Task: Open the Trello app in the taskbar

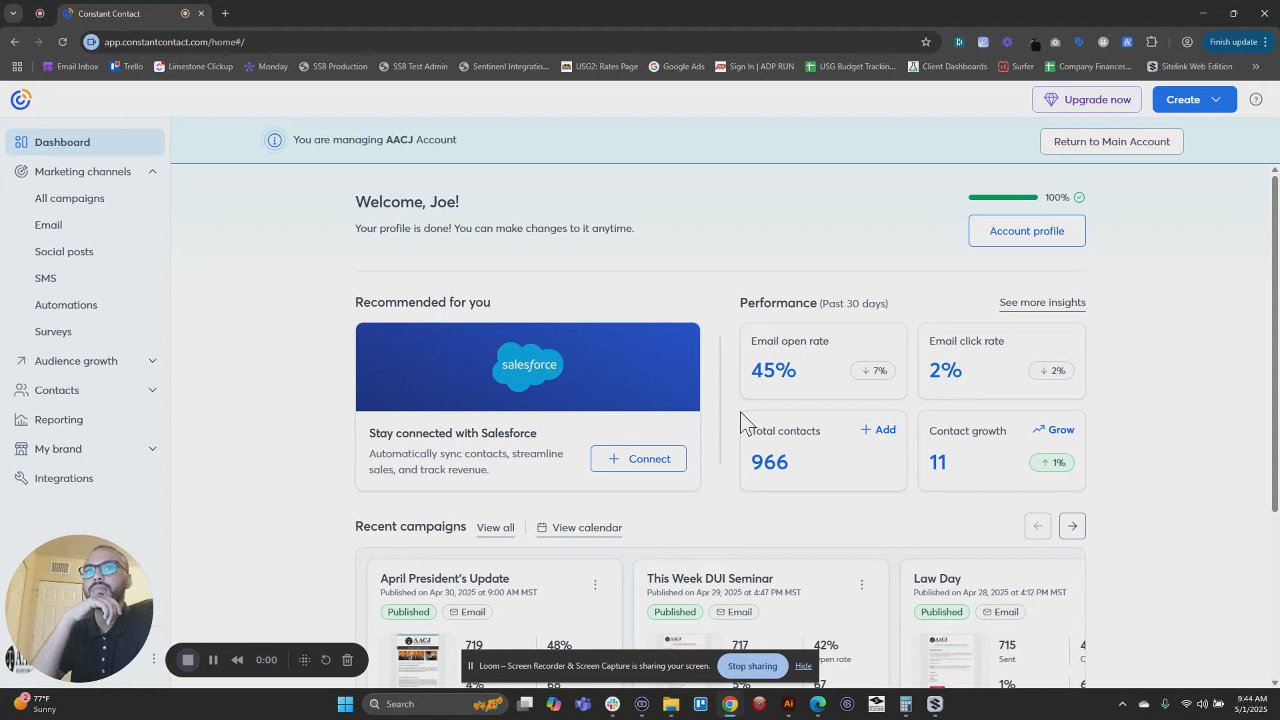Action: pos(701,704)
